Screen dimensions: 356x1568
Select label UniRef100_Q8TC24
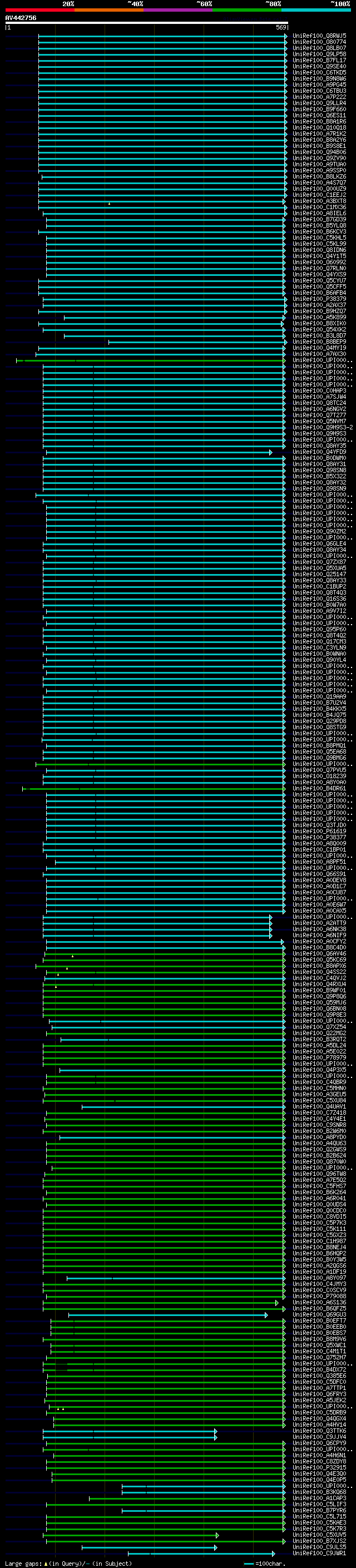click(x=319, y=403)
